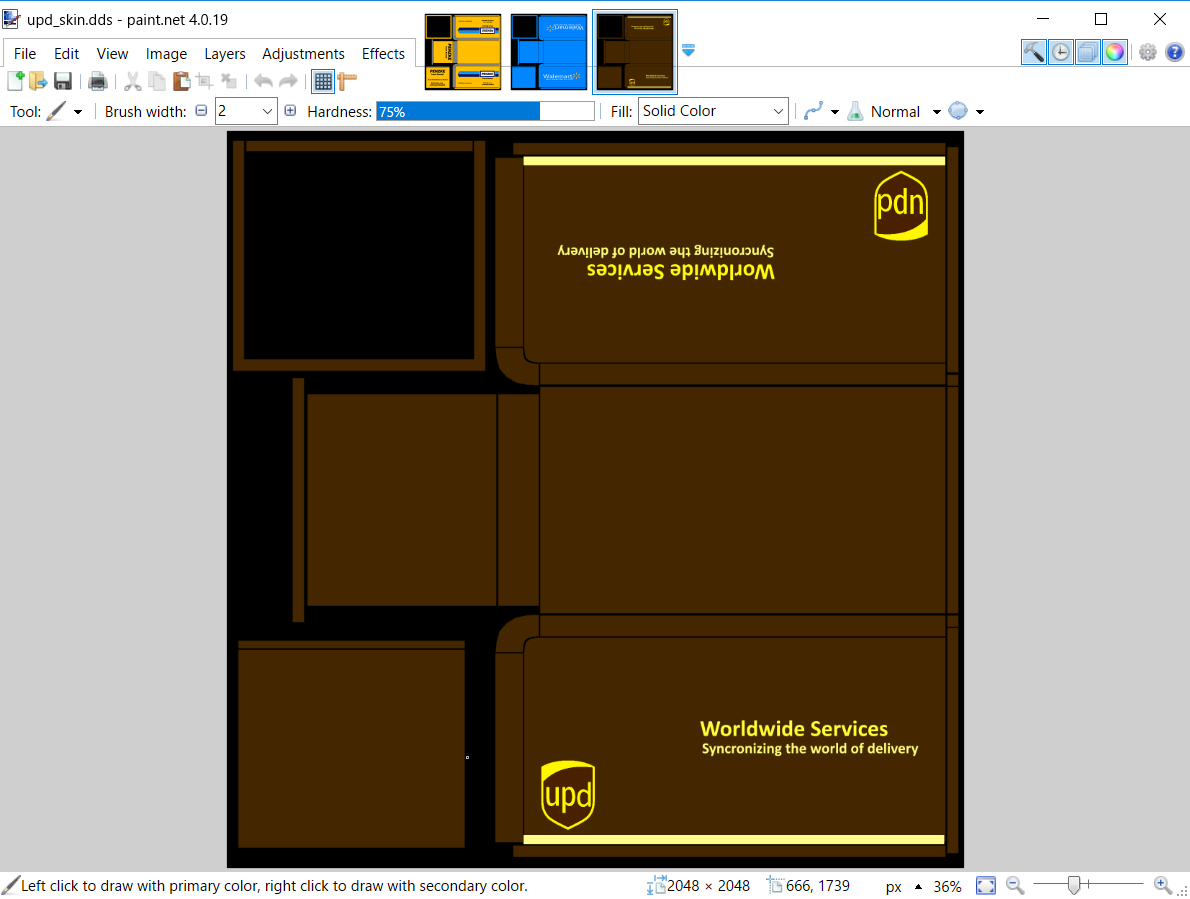Open the Help menu question mark icon
Viewport: 1190px width, 899px height.
(x=1174, y=52)
